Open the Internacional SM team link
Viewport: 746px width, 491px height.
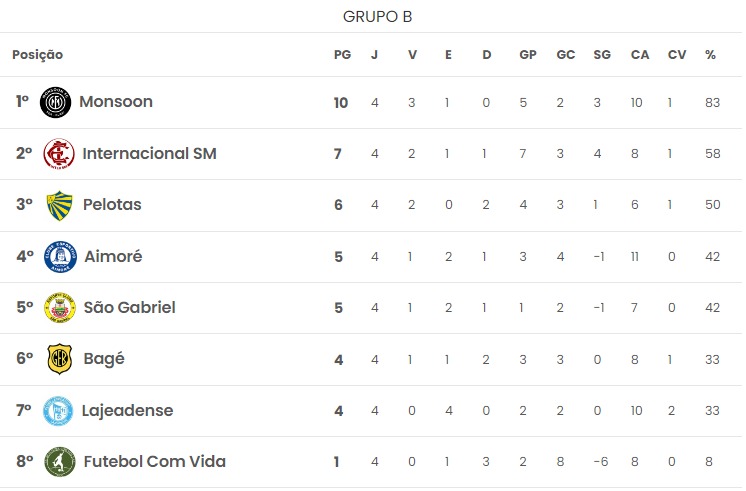(149, 153)
